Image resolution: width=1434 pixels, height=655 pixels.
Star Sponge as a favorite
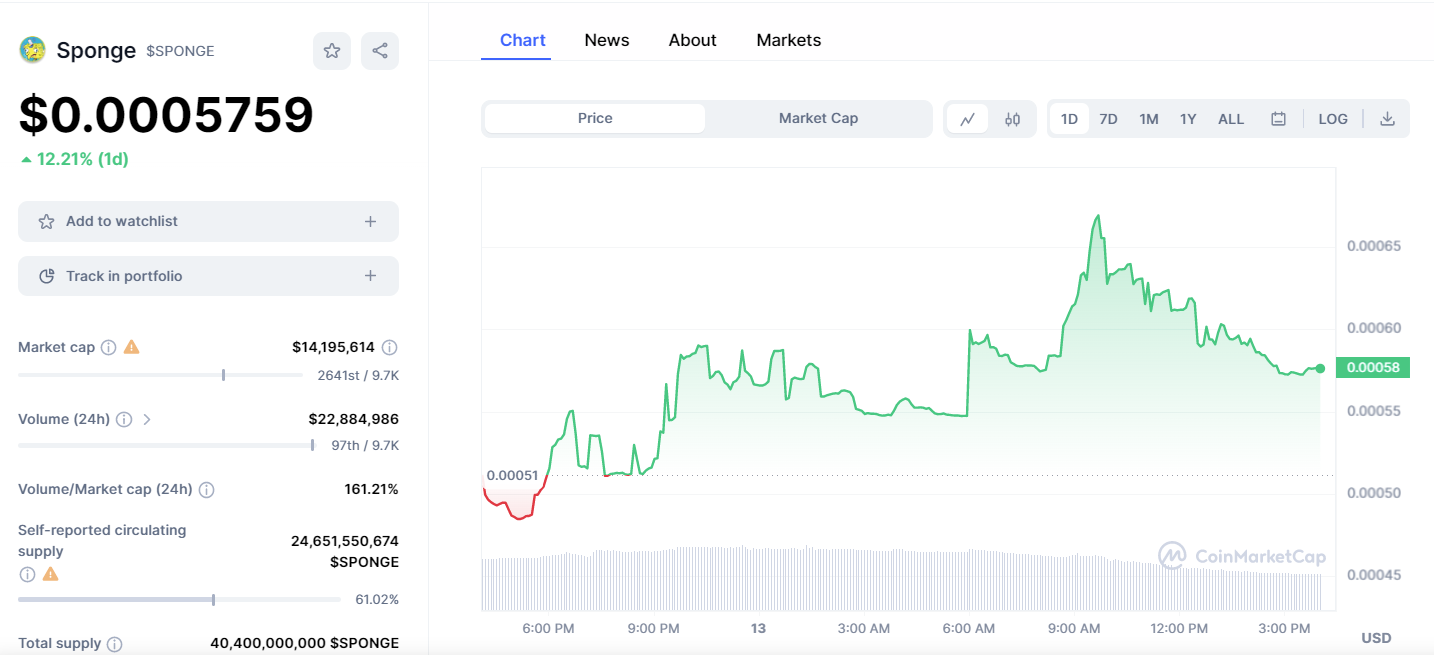click(332, 51)
